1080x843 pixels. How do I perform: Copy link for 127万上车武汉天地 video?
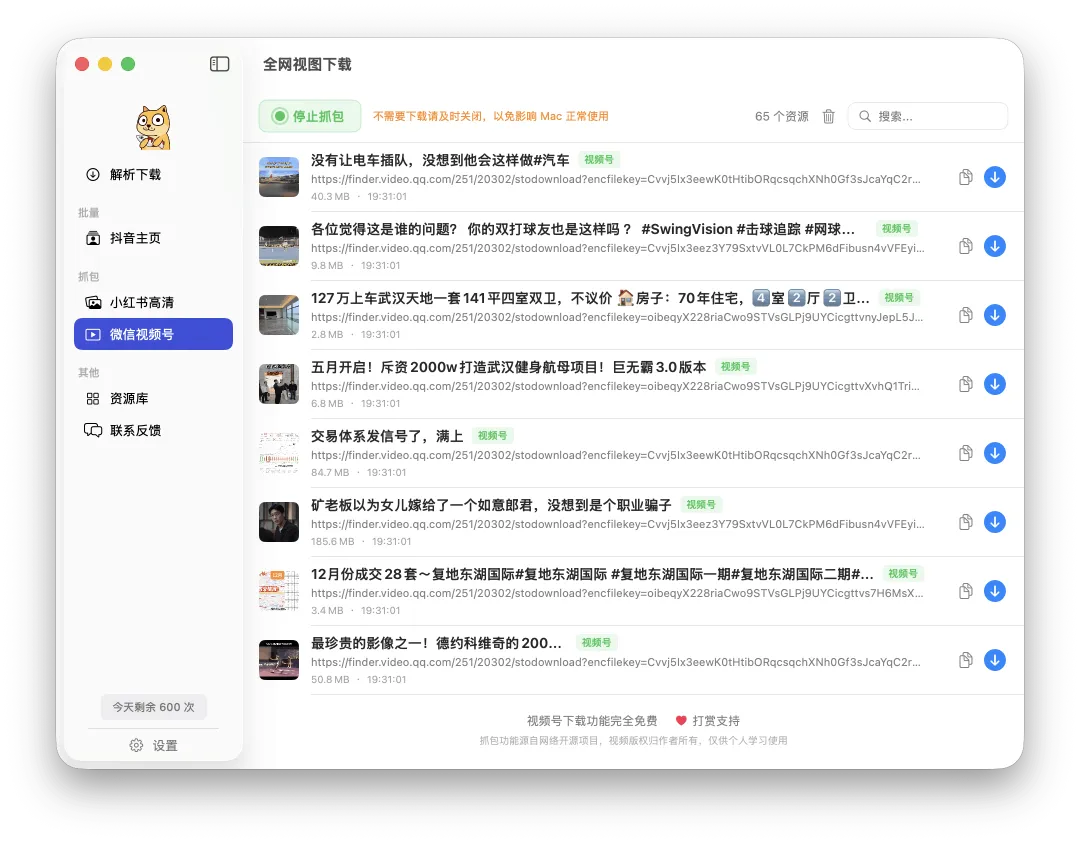pyautogui.click(x=966, y=315)
